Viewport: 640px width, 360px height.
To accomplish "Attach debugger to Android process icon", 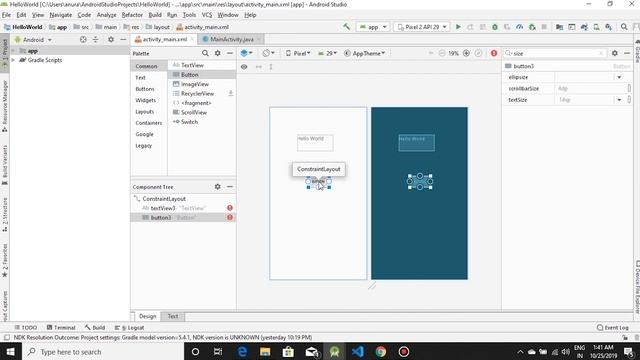I will pyautogui.click(x=532, y=27).
